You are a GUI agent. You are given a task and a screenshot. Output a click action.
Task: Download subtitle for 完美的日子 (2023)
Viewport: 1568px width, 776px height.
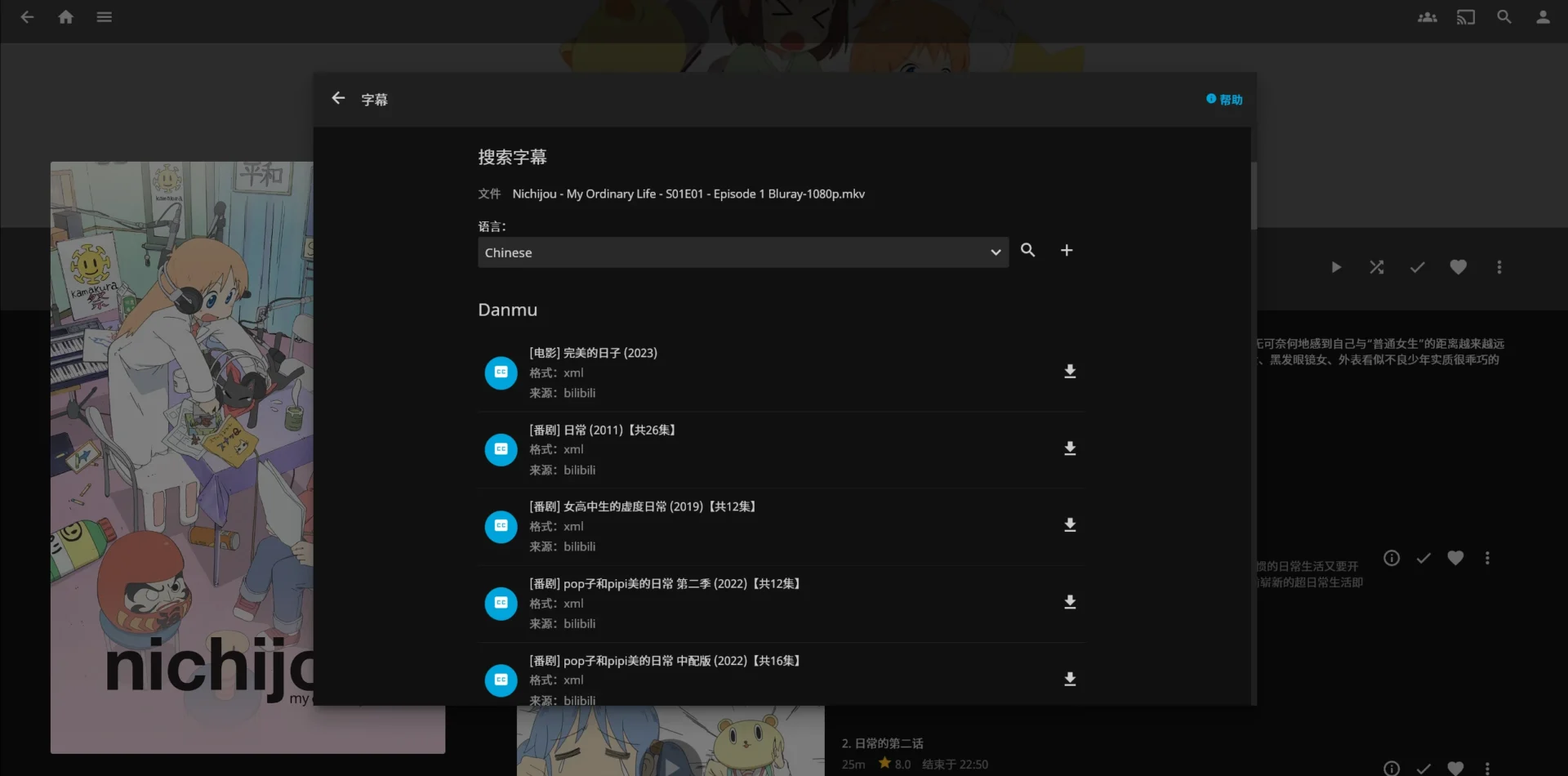click(1070, 372)
